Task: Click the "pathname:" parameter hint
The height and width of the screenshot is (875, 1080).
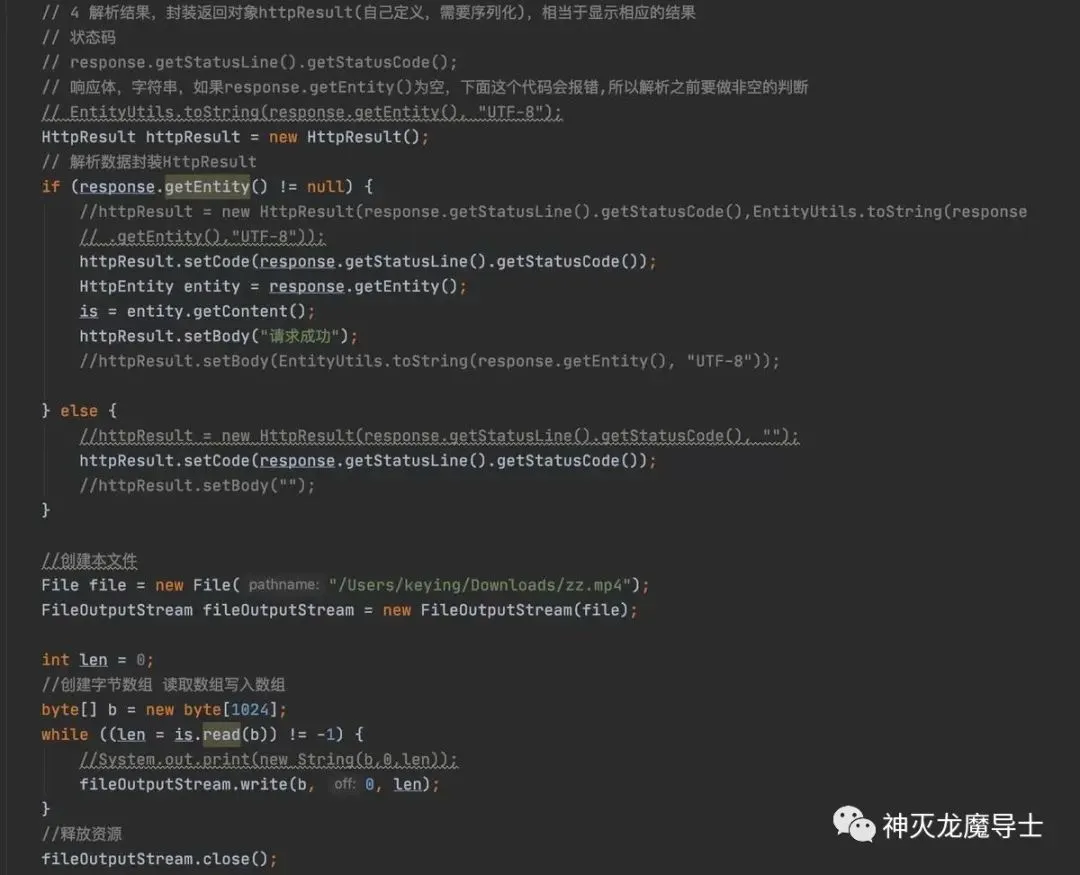Action: 284,585
